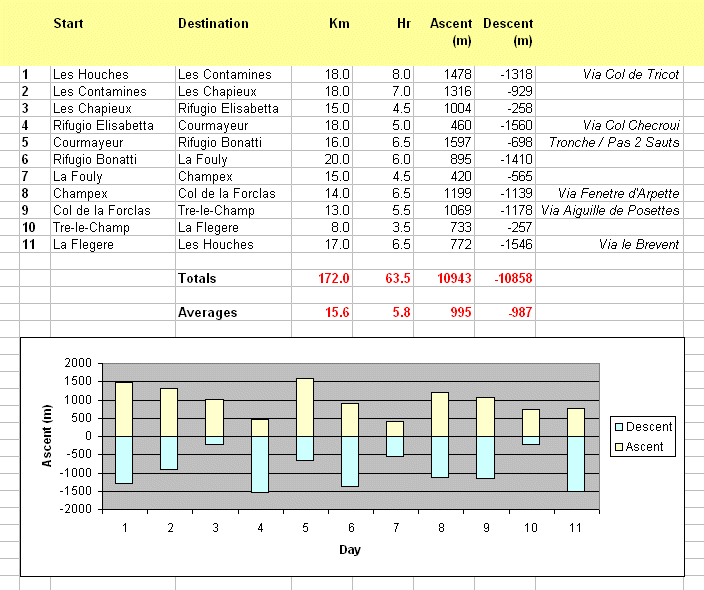704x590 pixels.
Task: Click the Descent legend color swatch
Action: (x=618, y=427)
